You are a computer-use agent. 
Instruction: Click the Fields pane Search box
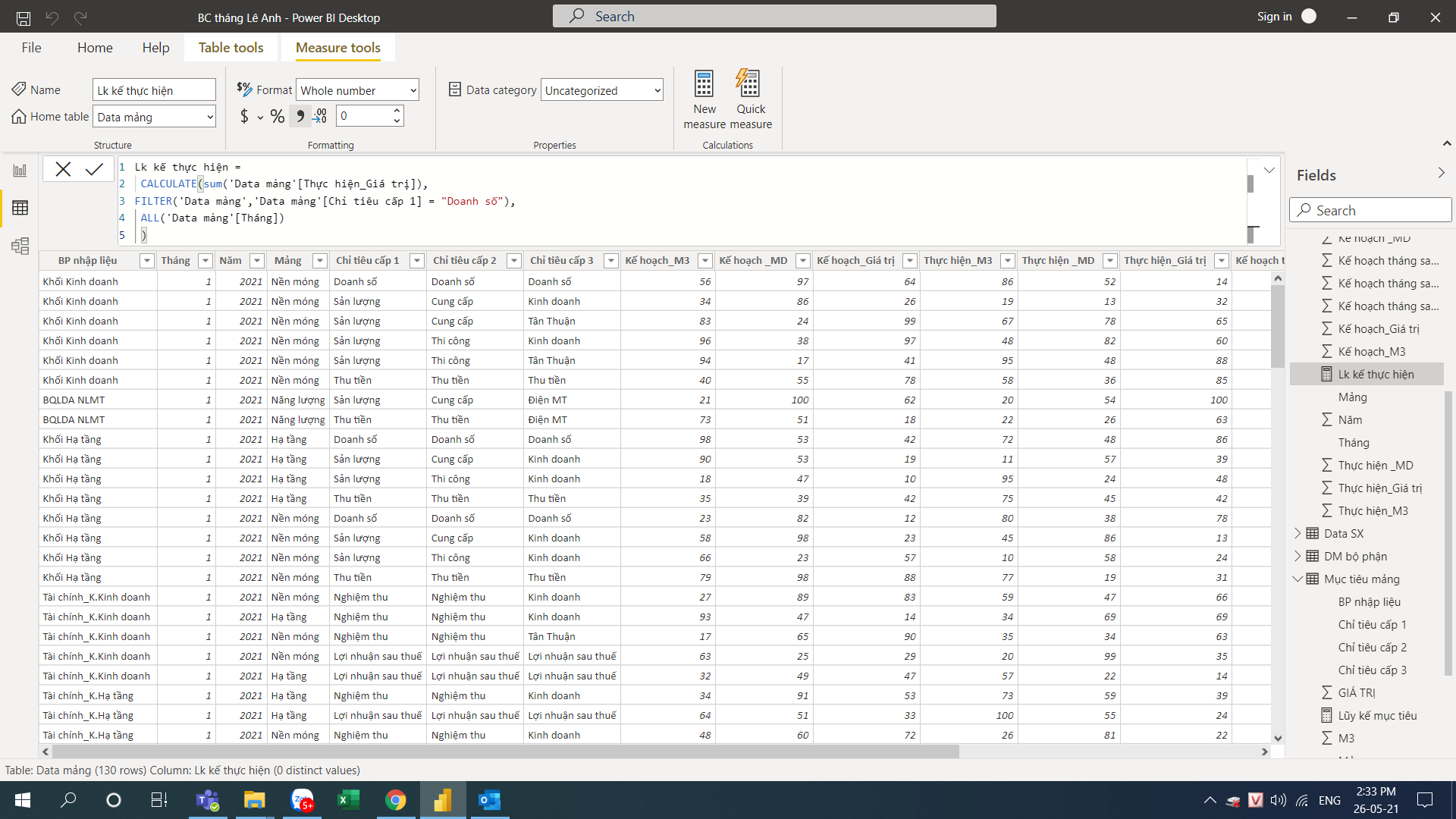(1370, 210)
